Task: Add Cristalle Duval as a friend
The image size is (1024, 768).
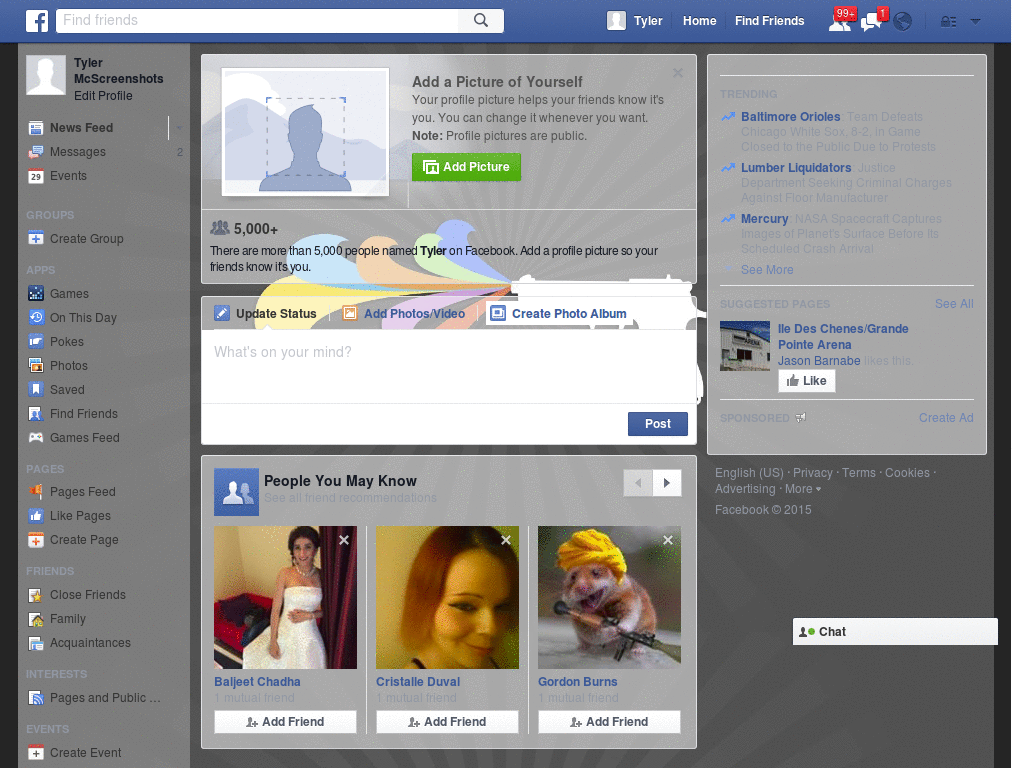Action: point(447,722)
